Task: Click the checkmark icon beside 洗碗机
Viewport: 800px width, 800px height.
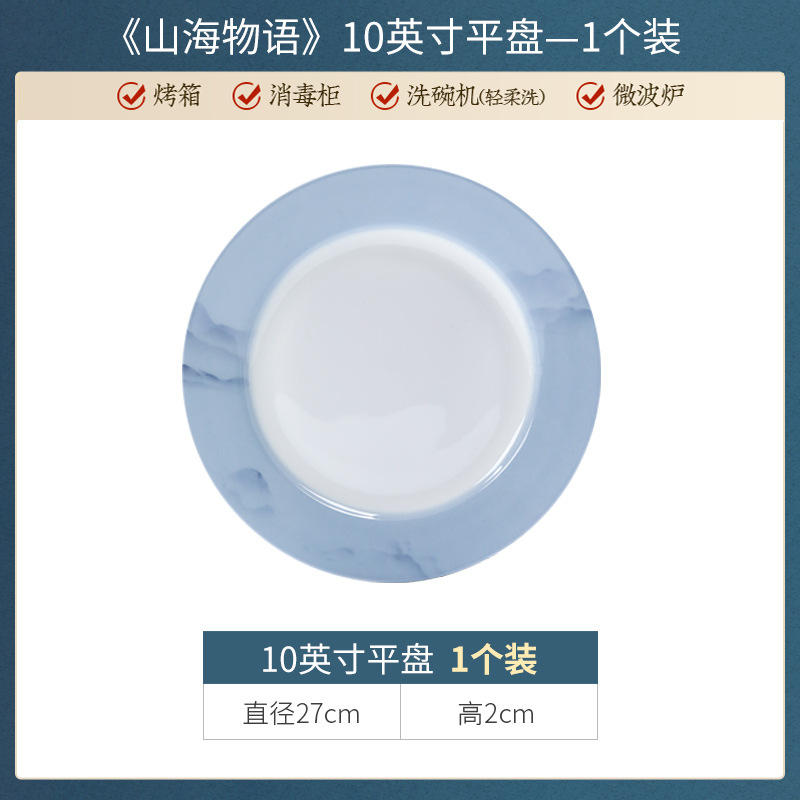Action: point(385,96)
